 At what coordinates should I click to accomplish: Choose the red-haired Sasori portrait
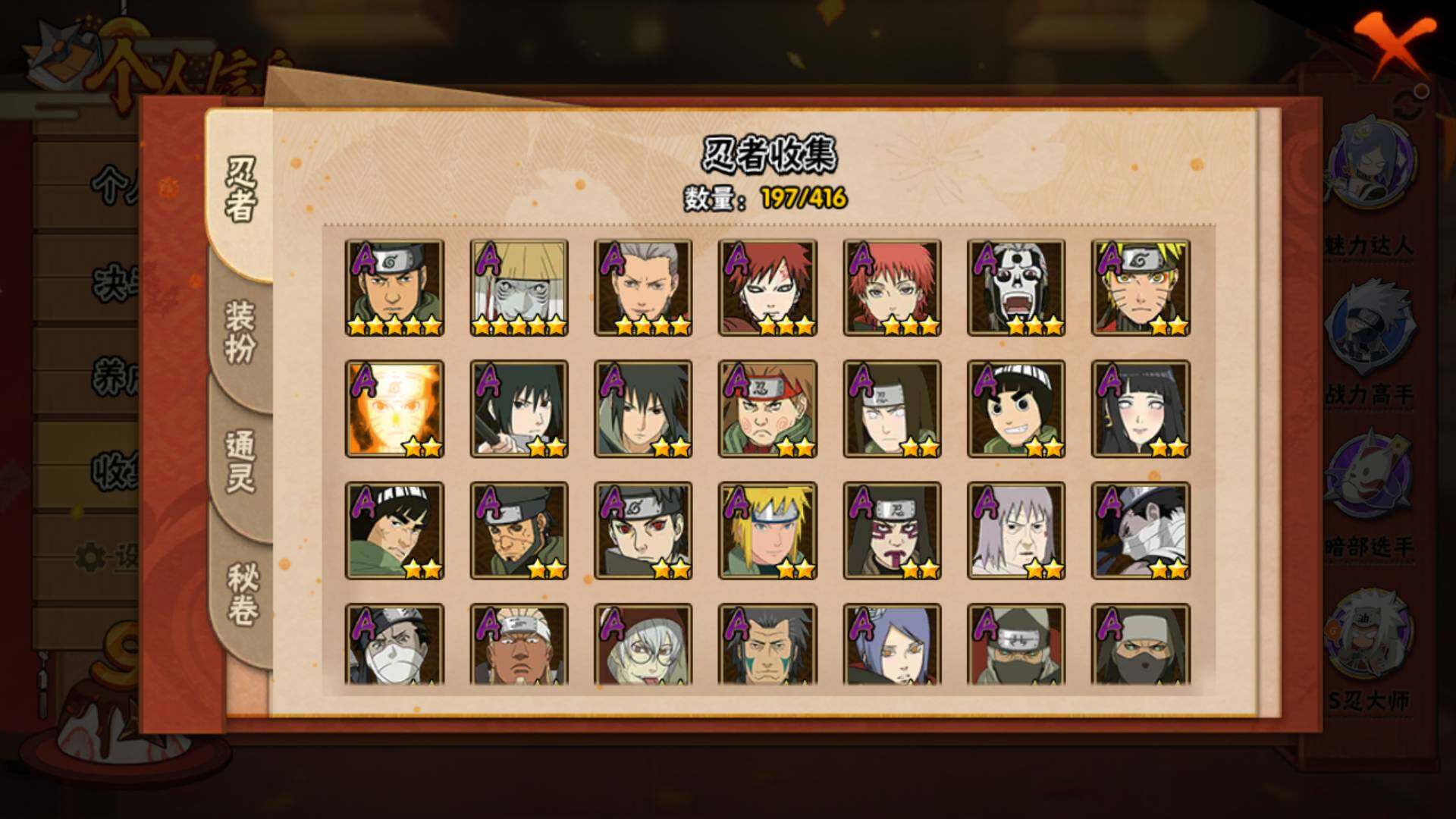[x=892, y=288]
